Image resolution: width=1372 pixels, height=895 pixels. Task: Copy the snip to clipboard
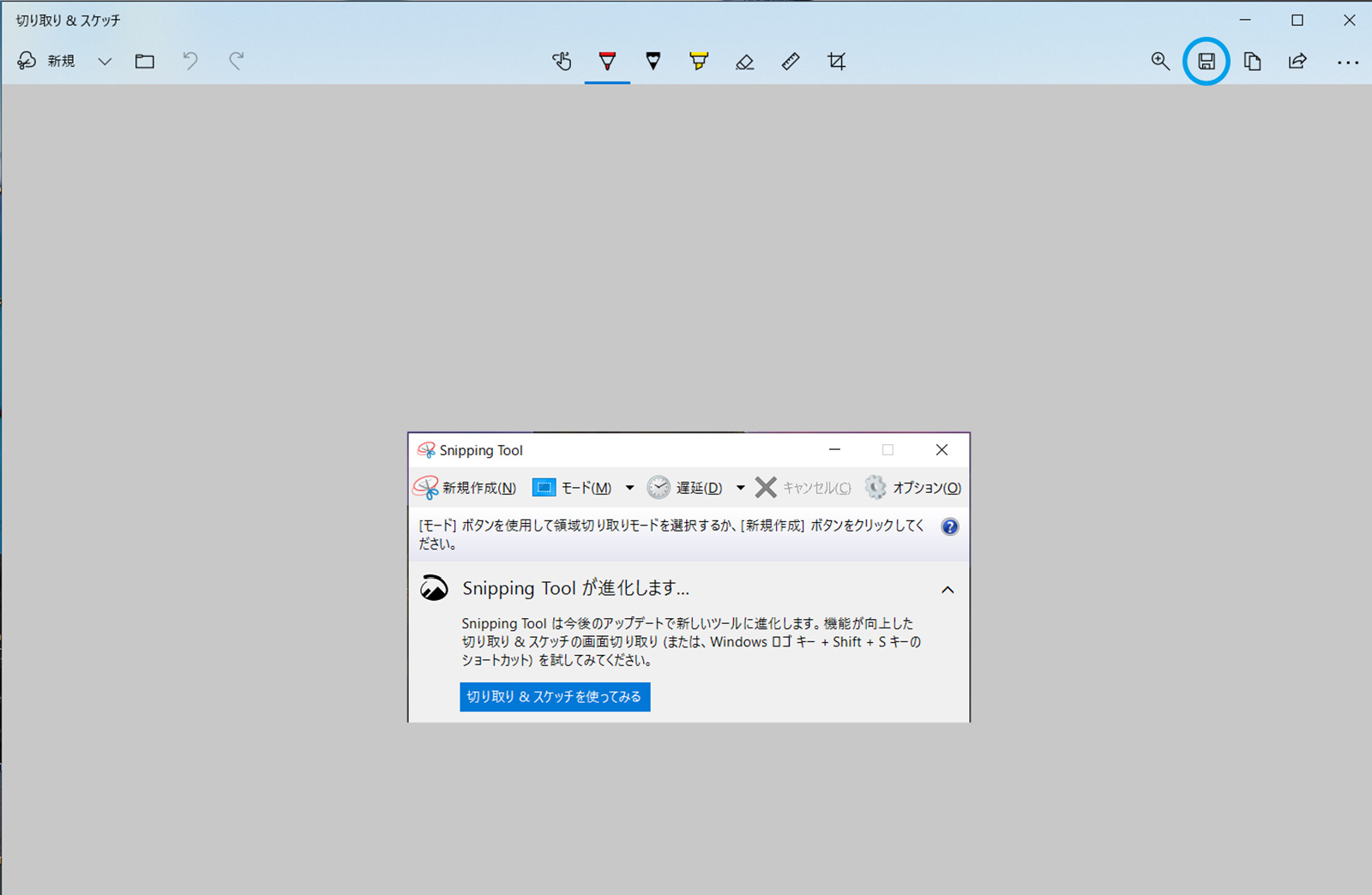click(1252, 62)
